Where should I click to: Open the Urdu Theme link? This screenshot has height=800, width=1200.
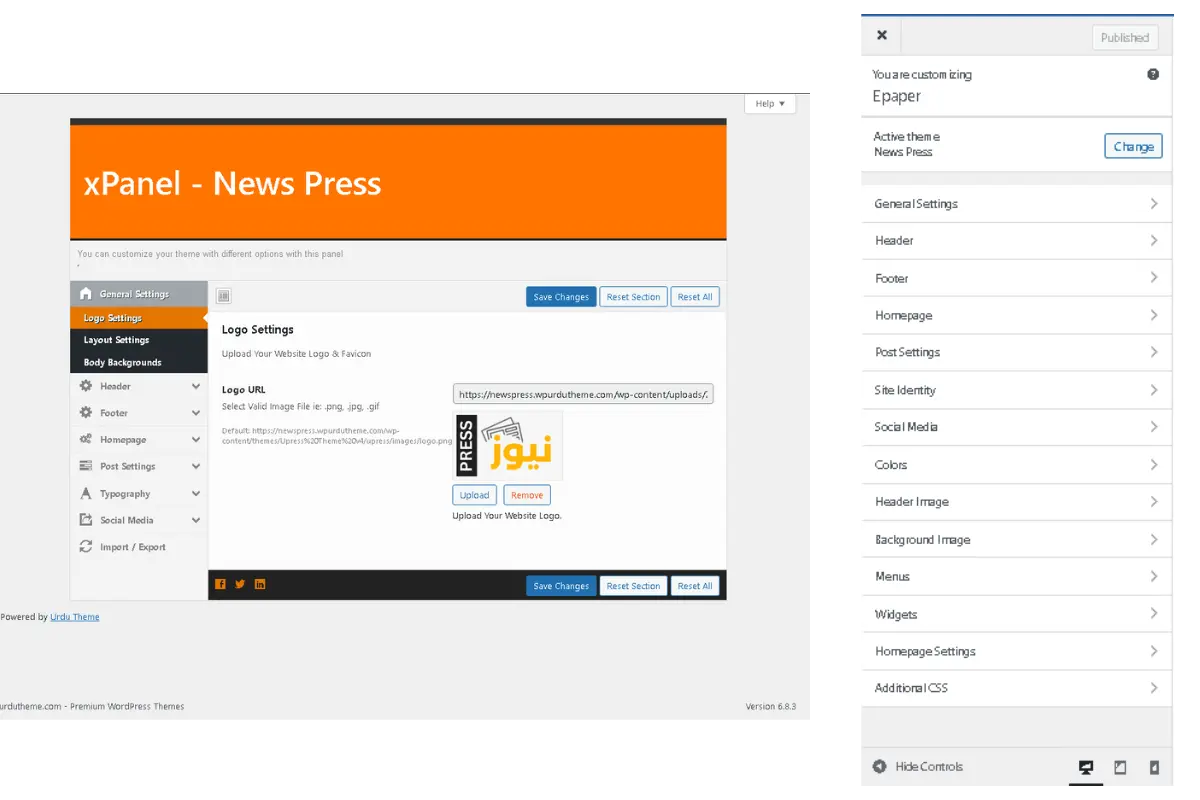(x=75, y=617)
